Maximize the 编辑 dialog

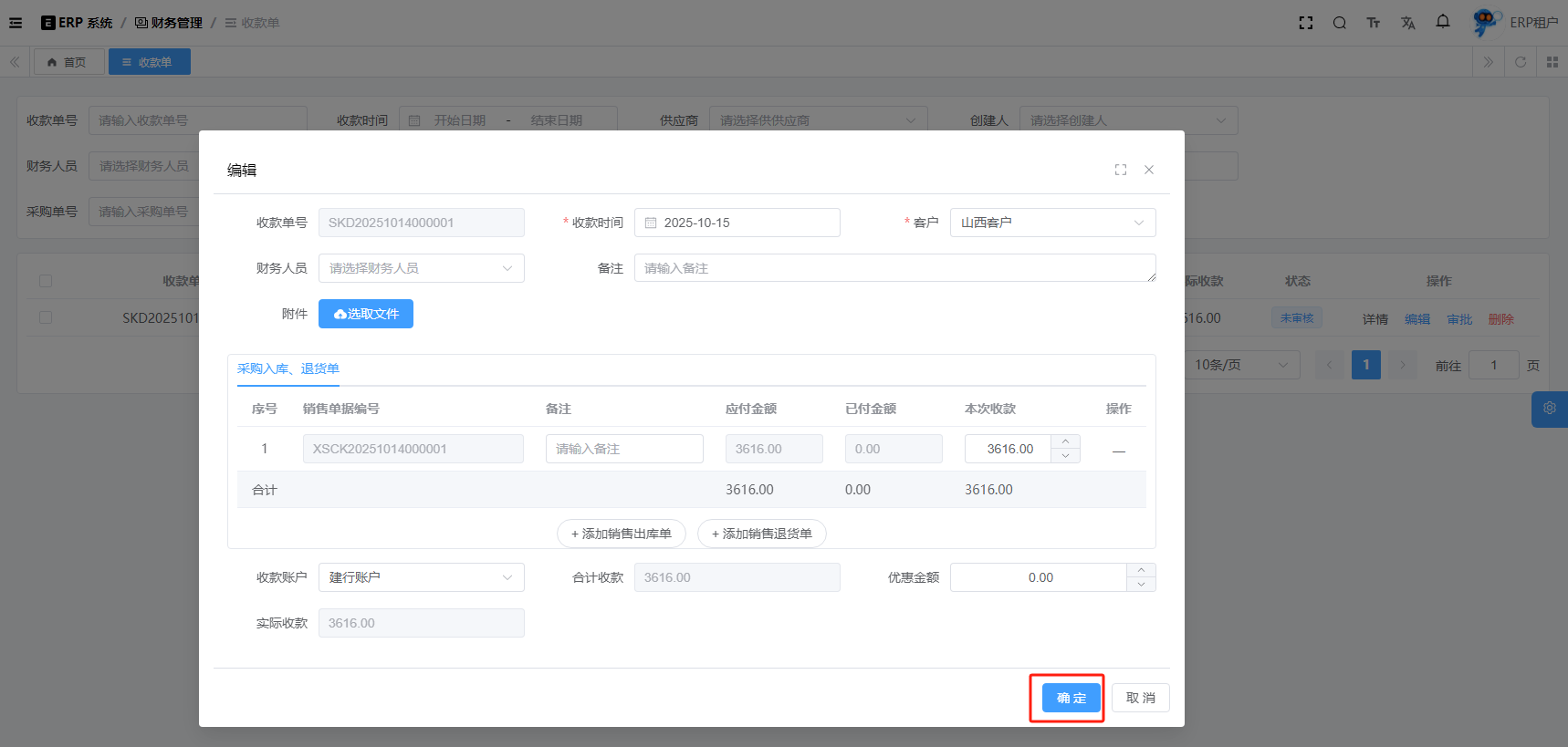click(1120, 170)
